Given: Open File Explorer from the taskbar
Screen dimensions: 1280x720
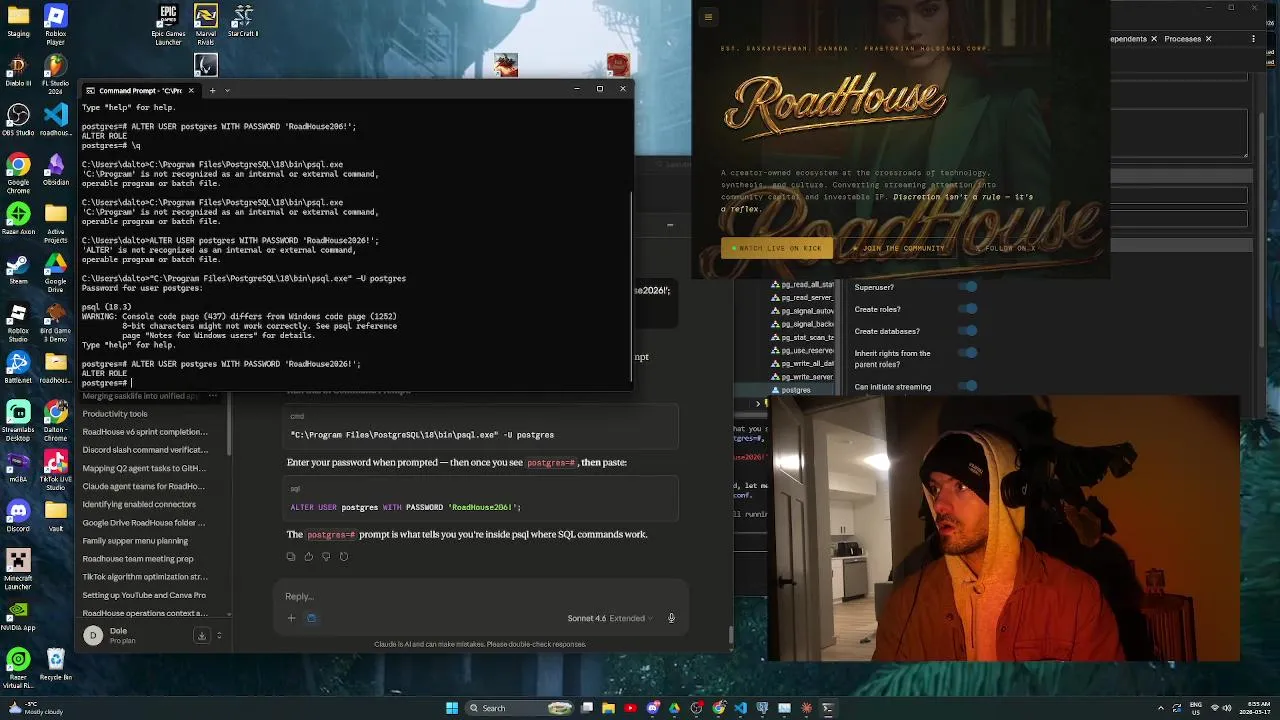Looking at the screenshot, I should click(x=608, y=708).
